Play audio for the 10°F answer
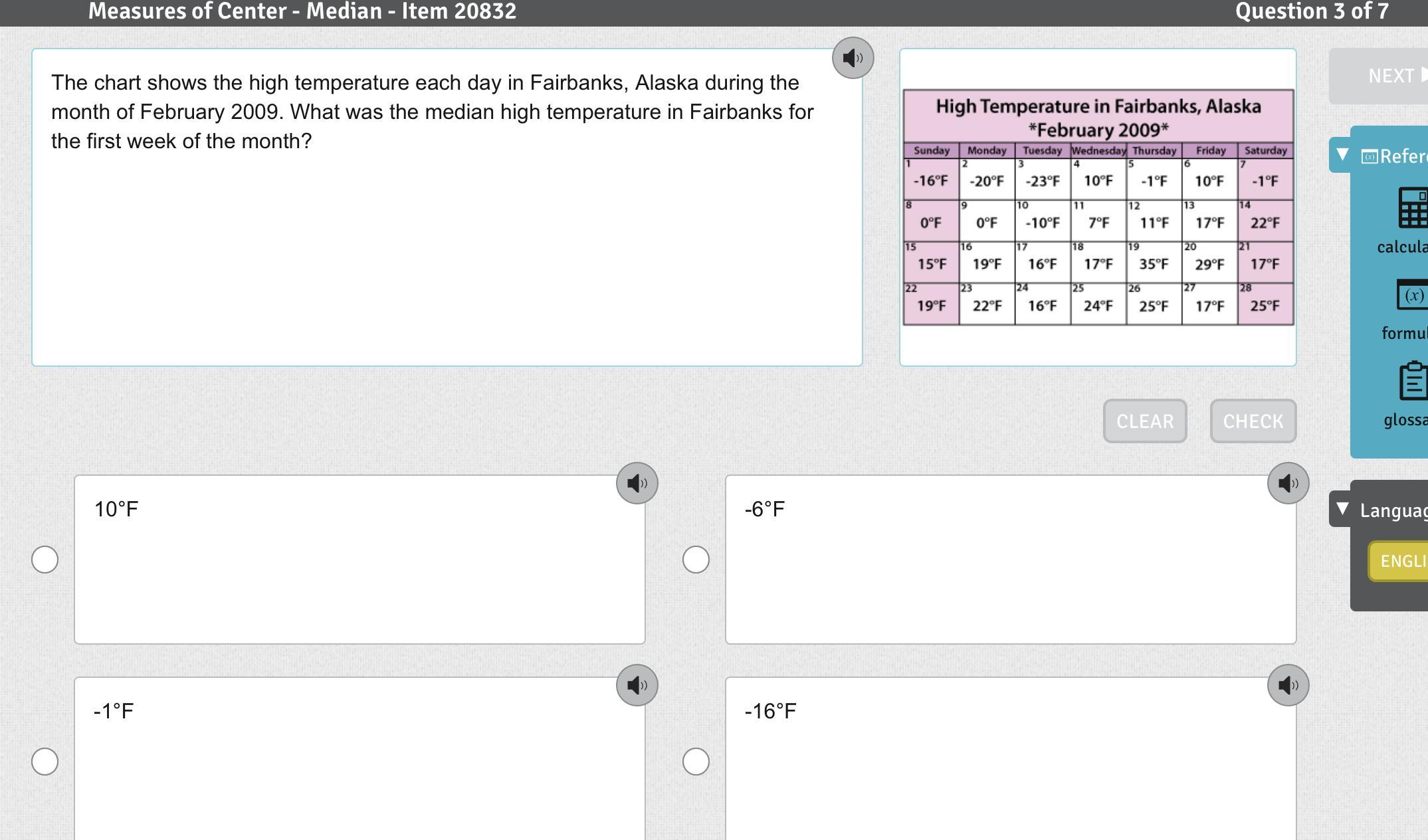 (x=637, y=483)
